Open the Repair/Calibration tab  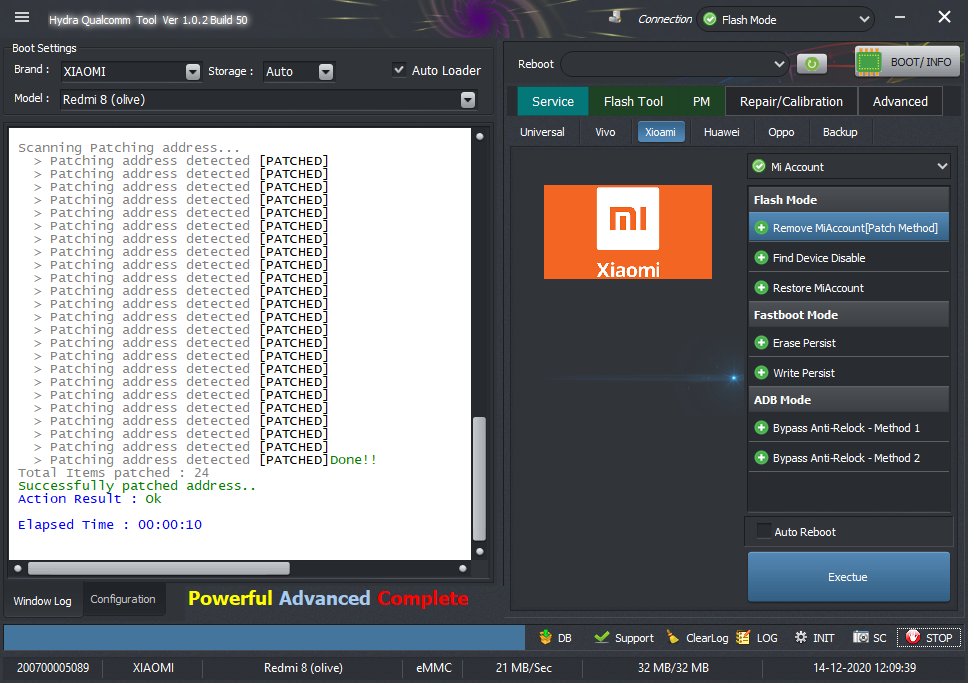click(791, 101)
